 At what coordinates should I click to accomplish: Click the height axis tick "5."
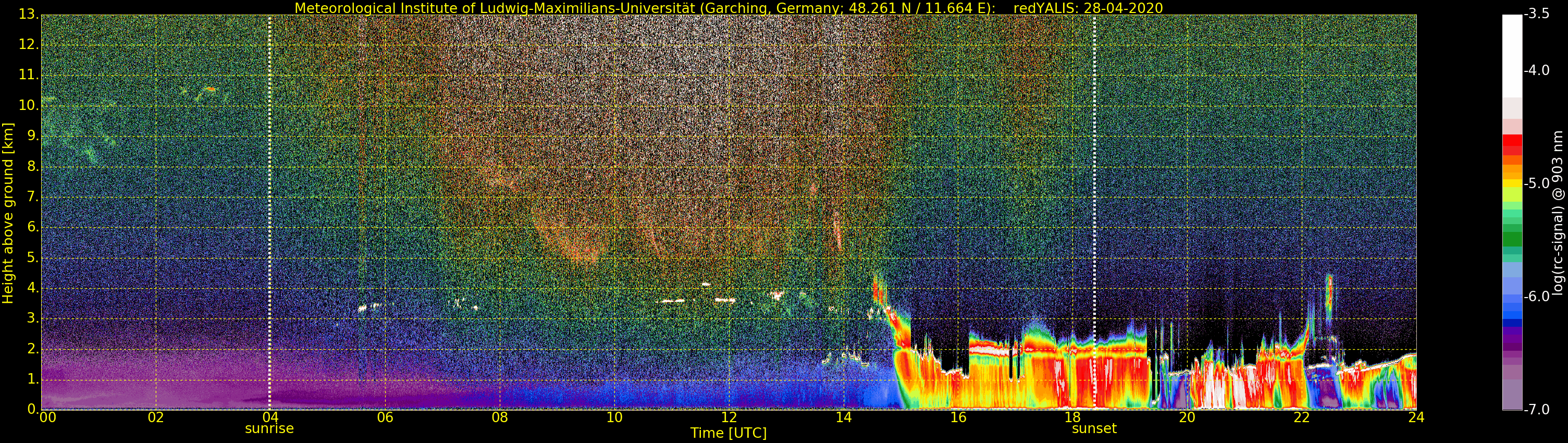[33, 258]
